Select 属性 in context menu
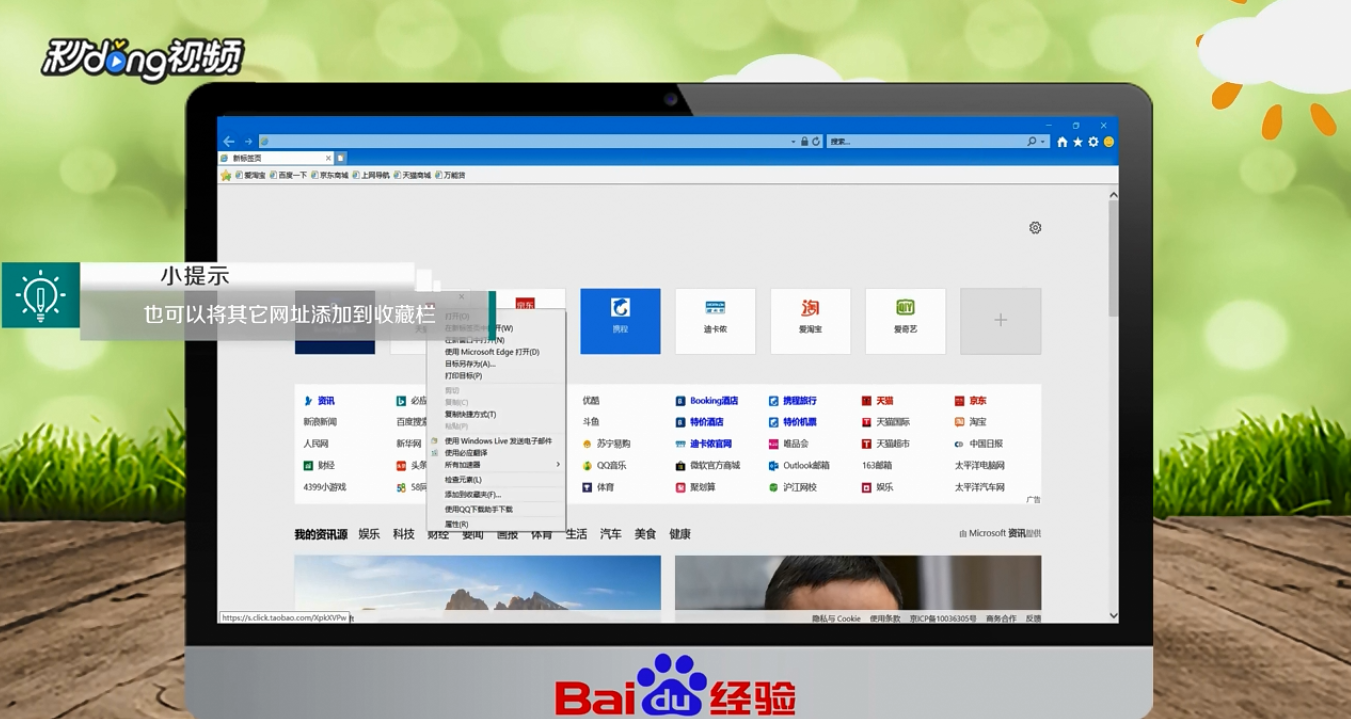Screen dimensions: 1351x719 tap(496, 524)
